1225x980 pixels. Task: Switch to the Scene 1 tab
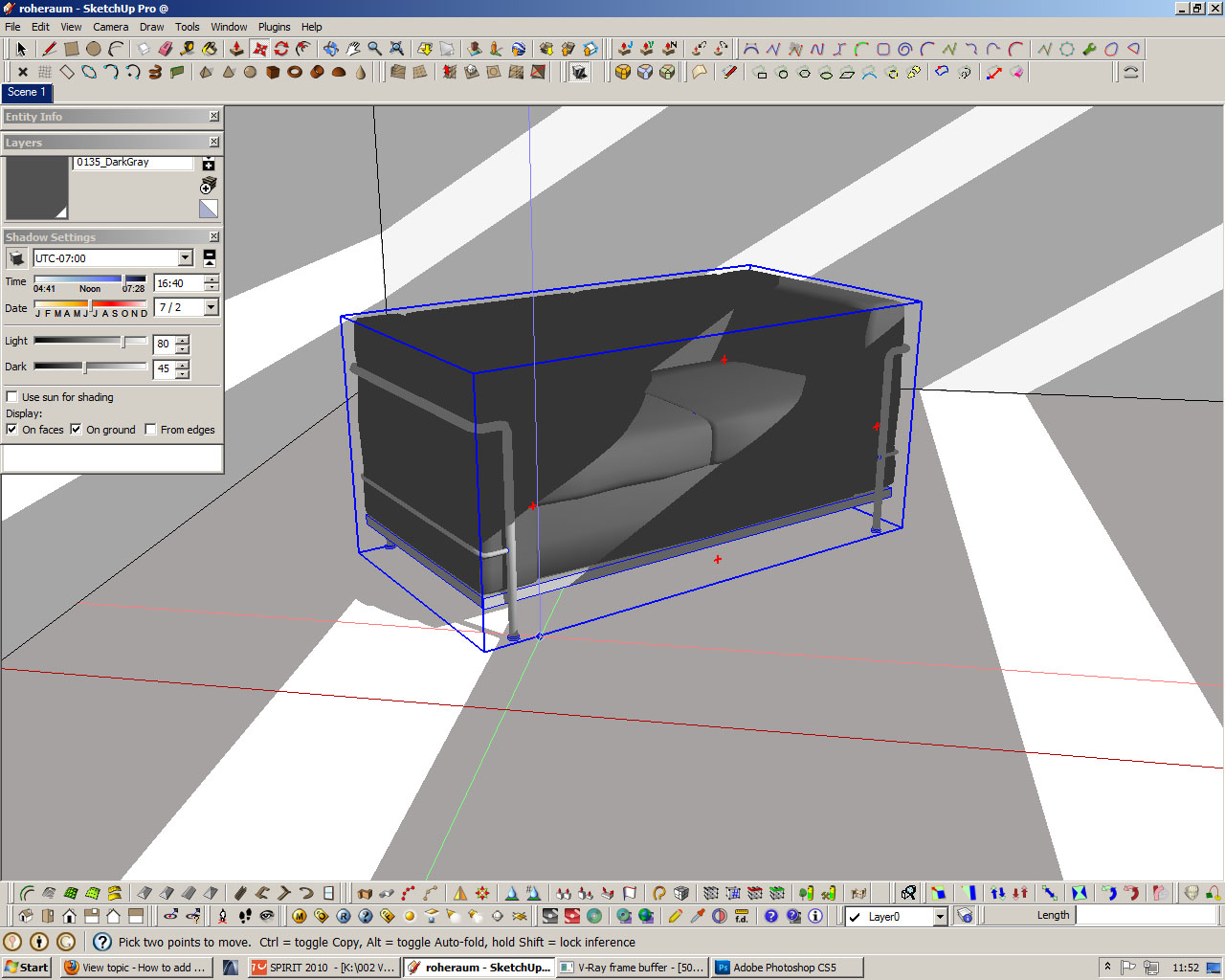(x=26, y=93)
